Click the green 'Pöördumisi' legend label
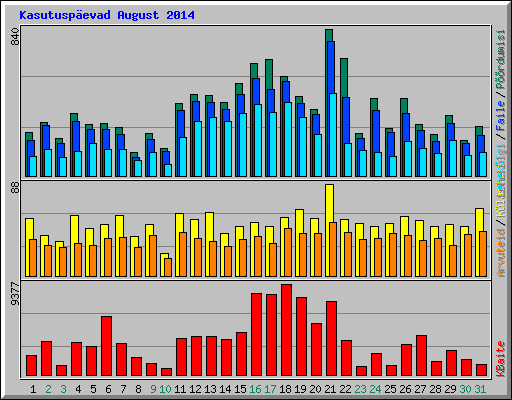 click(x=501, y=60)
